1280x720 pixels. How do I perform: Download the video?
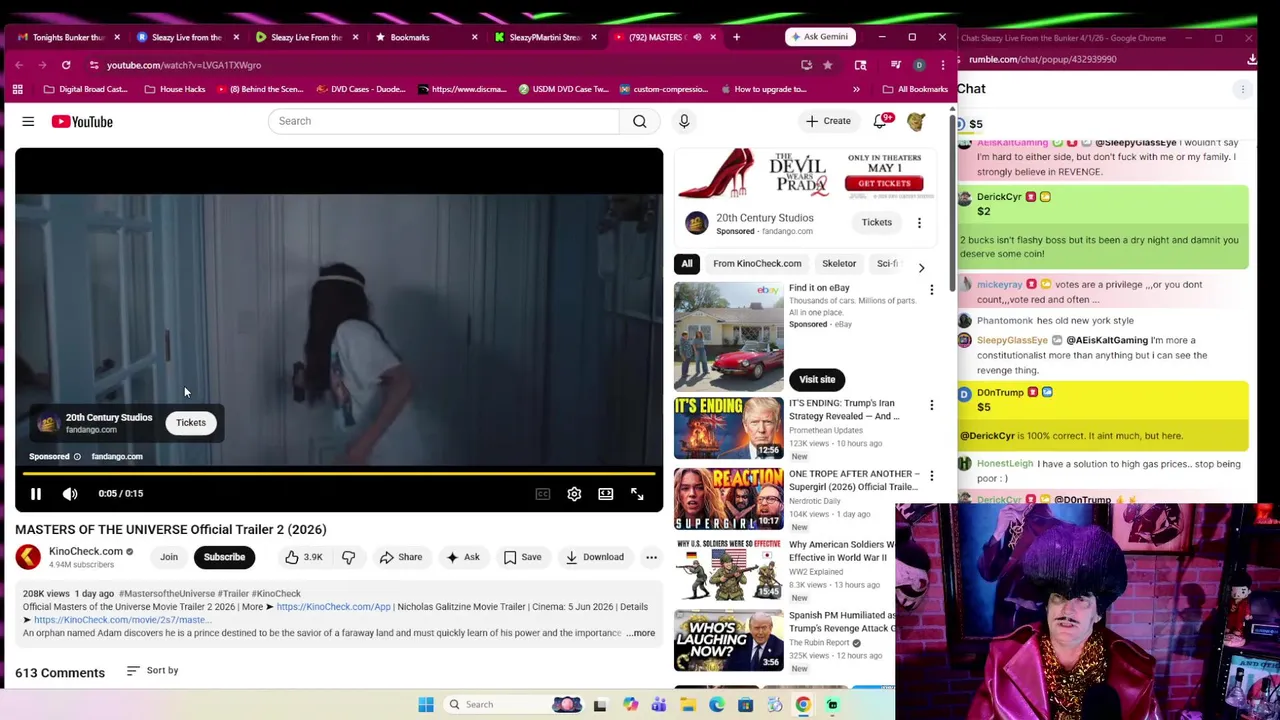(594, 557)
